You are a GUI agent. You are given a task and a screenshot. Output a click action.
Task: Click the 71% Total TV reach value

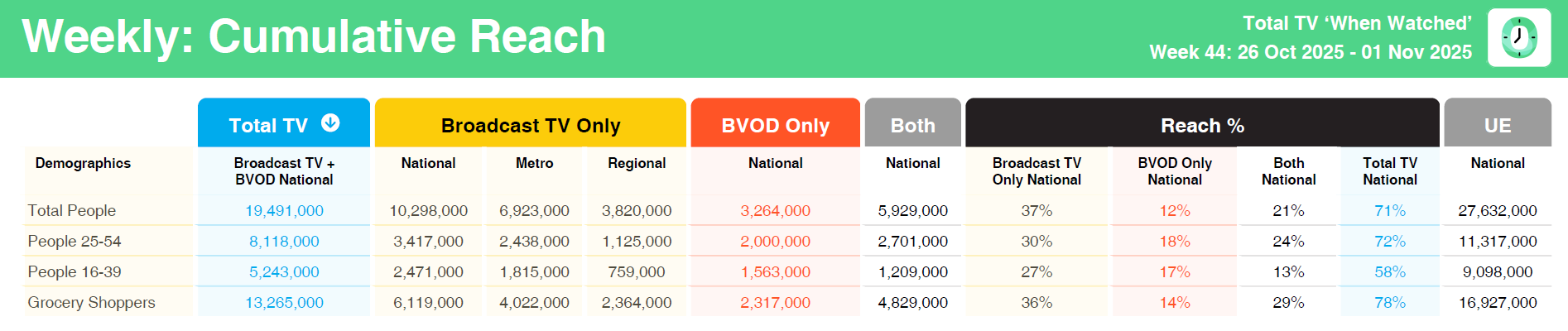pyautogui.click(x=1389, y=210)
